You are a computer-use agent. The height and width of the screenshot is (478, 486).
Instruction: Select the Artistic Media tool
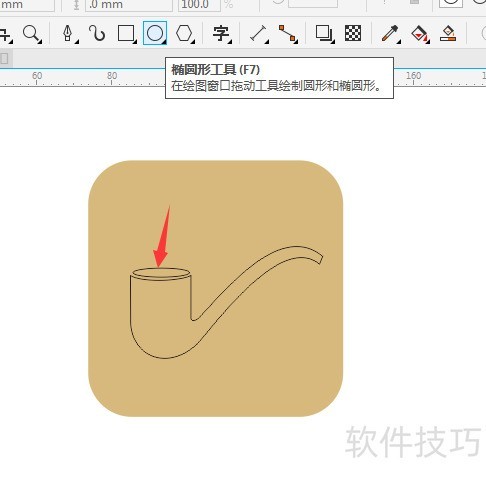click(97, 33)
